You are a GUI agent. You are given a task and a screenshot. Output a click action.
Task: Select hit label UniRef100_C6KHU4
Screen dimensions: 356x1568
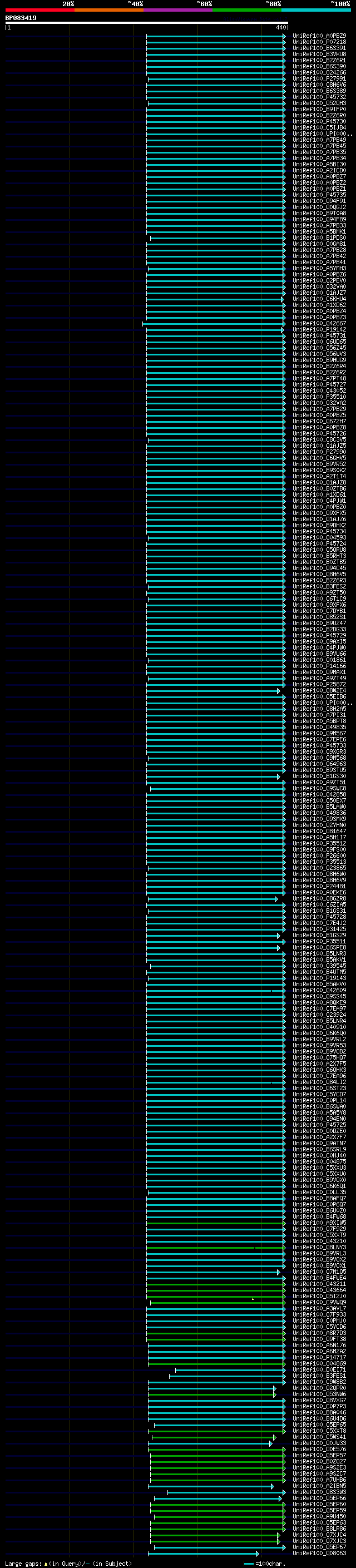[319, 299]
